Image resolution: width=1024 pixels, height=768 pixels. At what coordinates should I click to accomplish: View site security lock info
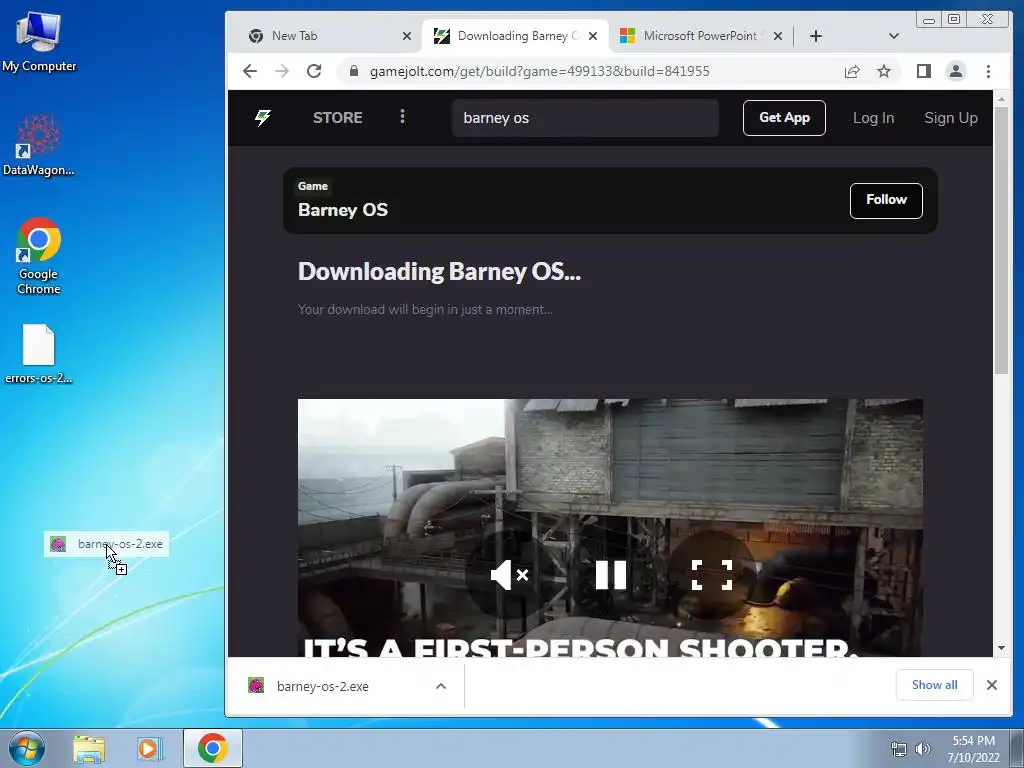(x=354, y=71)
